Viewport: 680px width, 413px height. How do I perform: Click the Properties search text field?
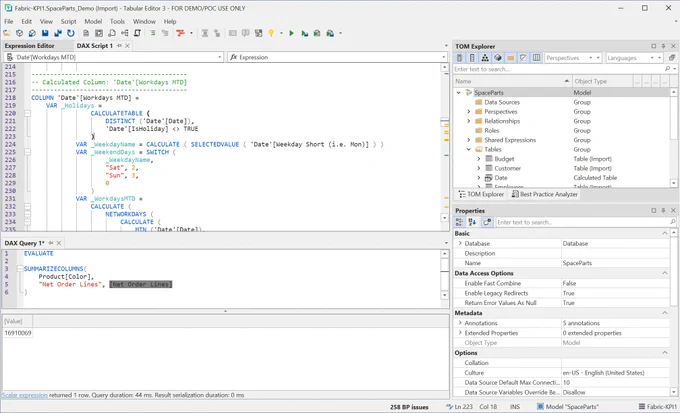582,222
